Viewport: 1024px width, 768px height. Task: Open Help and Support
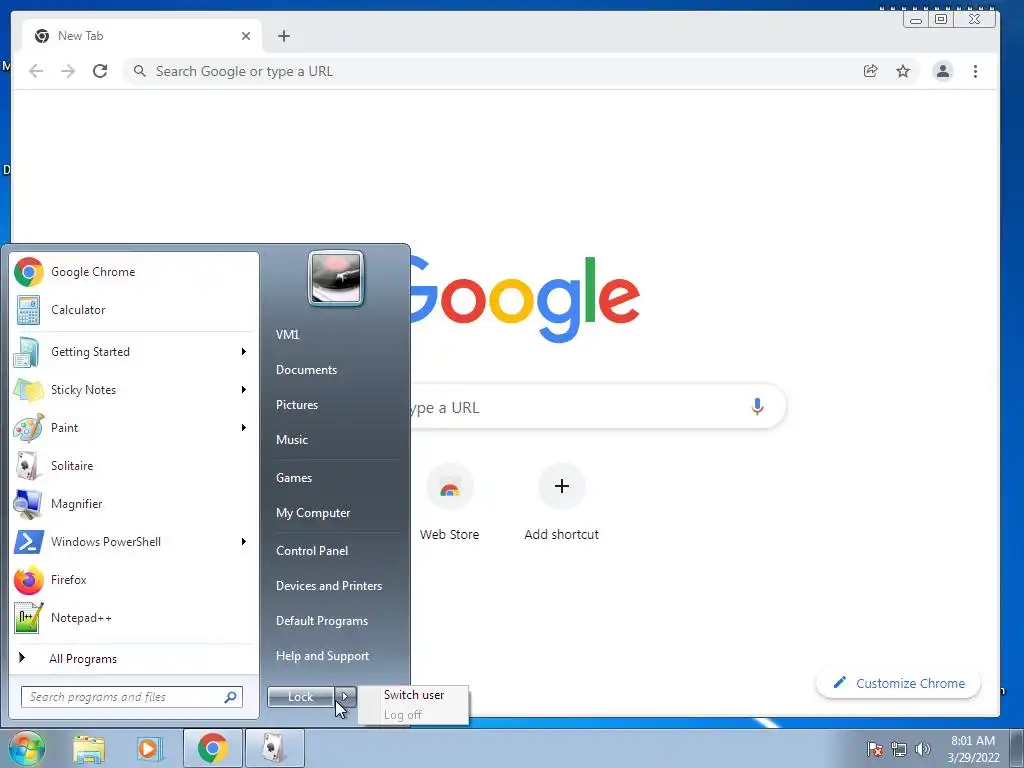click(x=323, y=656)
